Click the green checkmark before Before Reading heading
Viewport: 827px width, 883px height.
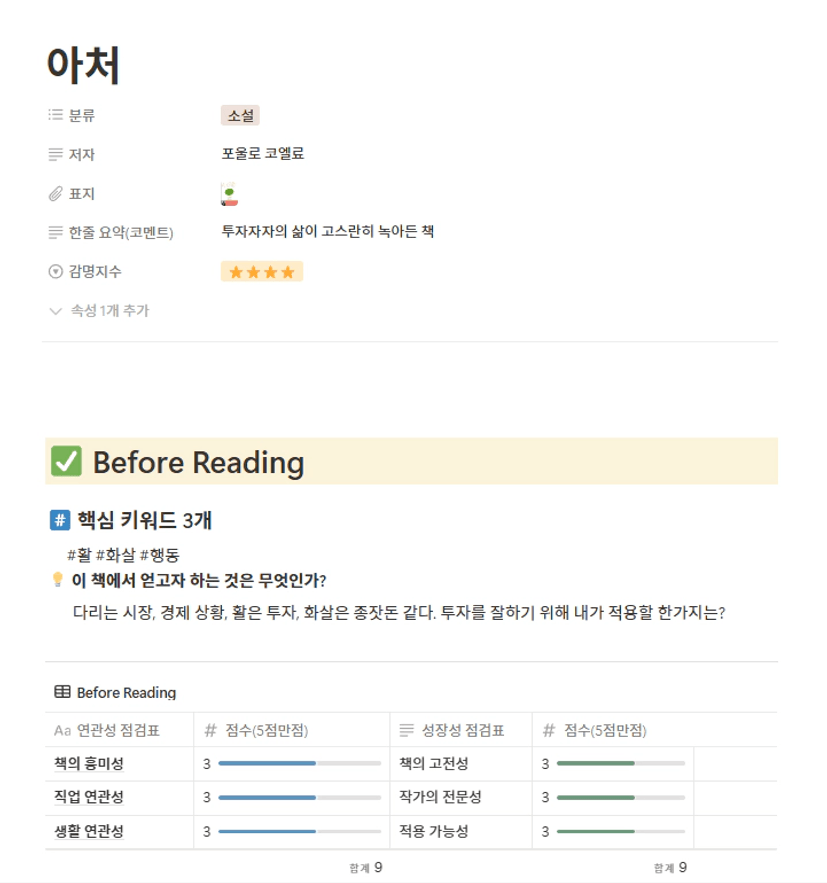coord(66,462)
